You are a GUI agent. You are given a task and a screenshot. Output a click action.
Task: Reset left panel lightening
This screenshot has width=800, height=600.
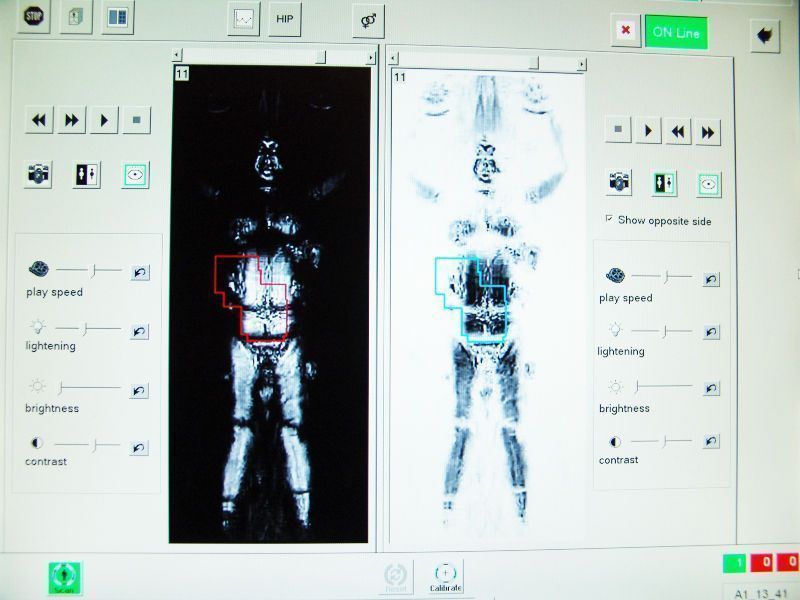(139, 332)
